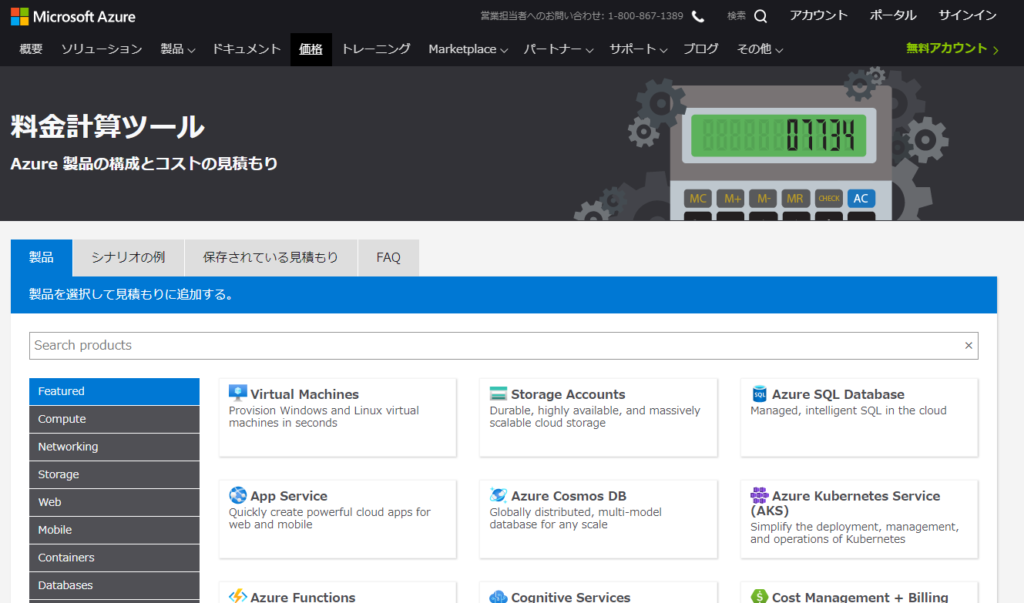The image size is (1024, 603).
Task: Click the Cognitive Services title
Action: pos(570,596)
